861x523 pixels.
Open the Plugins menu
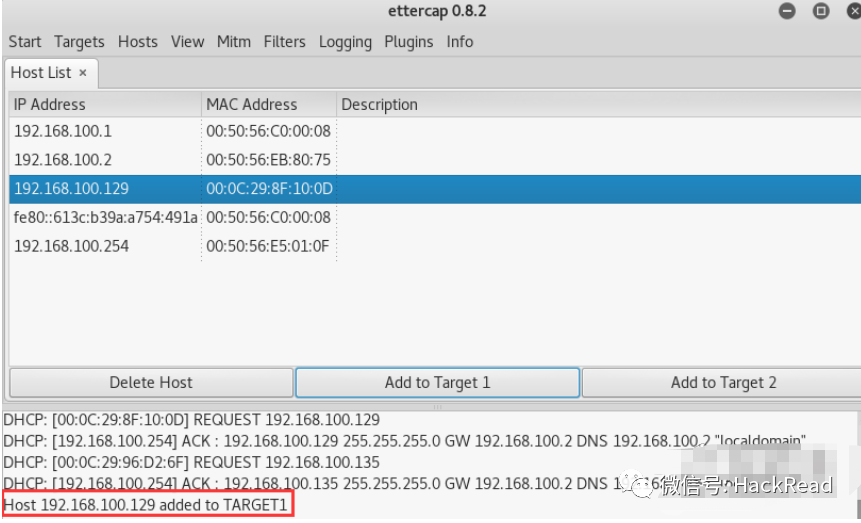click(x=409, y=42)
